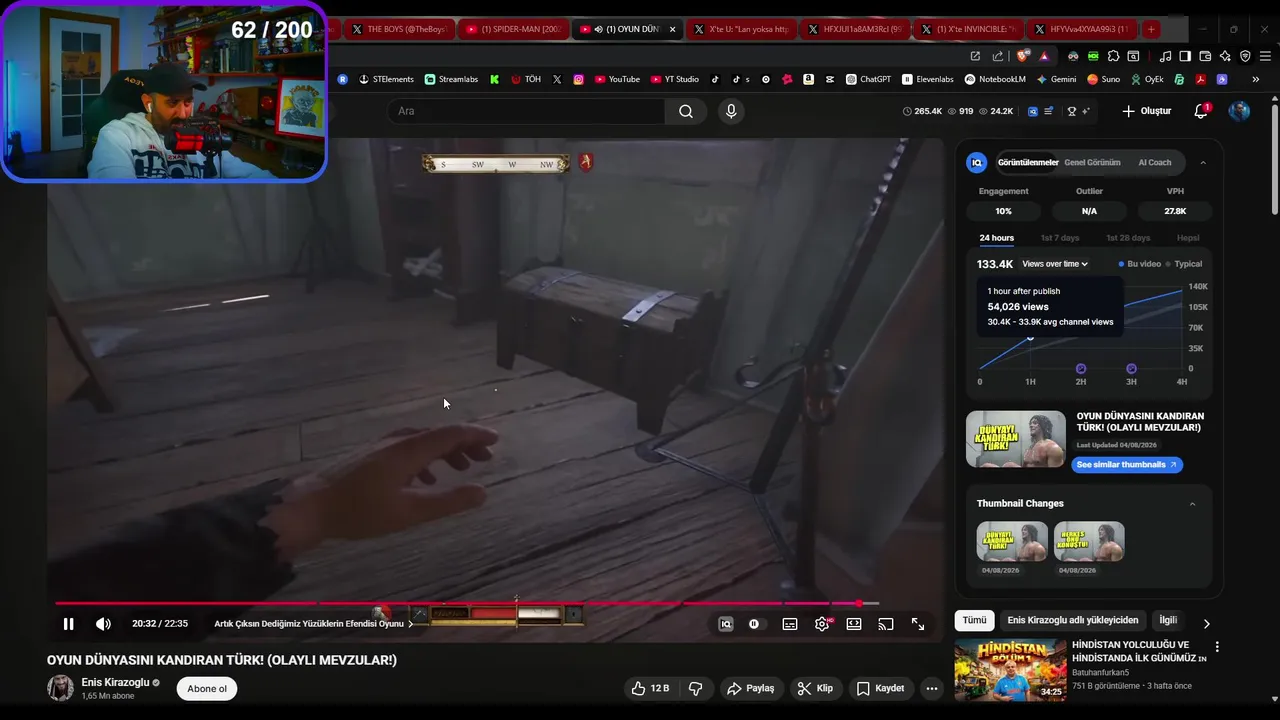This screenshot has height=720, width=1280.
Task: Select the Hepsi range tab
Action: [1188, 238]
